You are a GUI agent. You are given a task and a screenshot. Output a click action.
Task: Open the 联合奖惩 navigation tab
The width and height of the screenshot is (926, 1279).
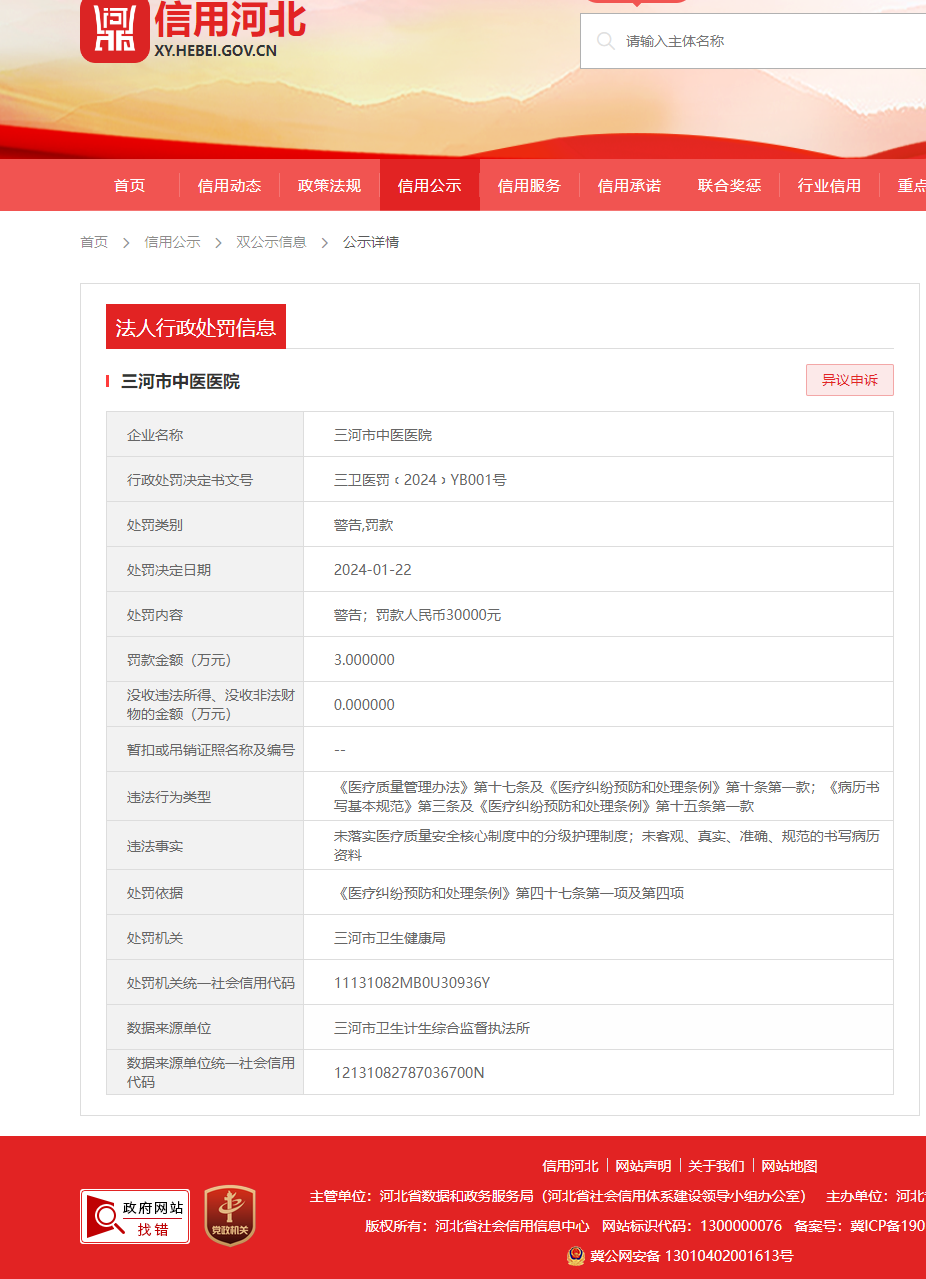click(729, 185)
